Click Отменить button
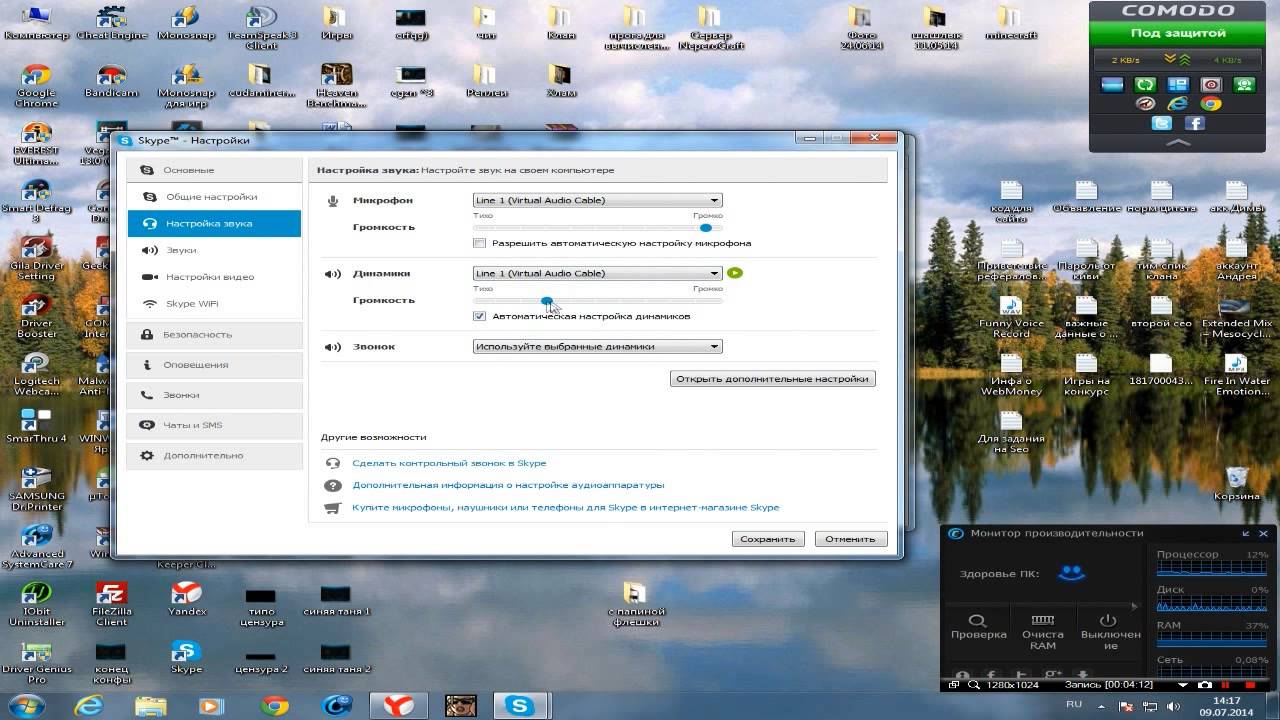 point(851,538)
